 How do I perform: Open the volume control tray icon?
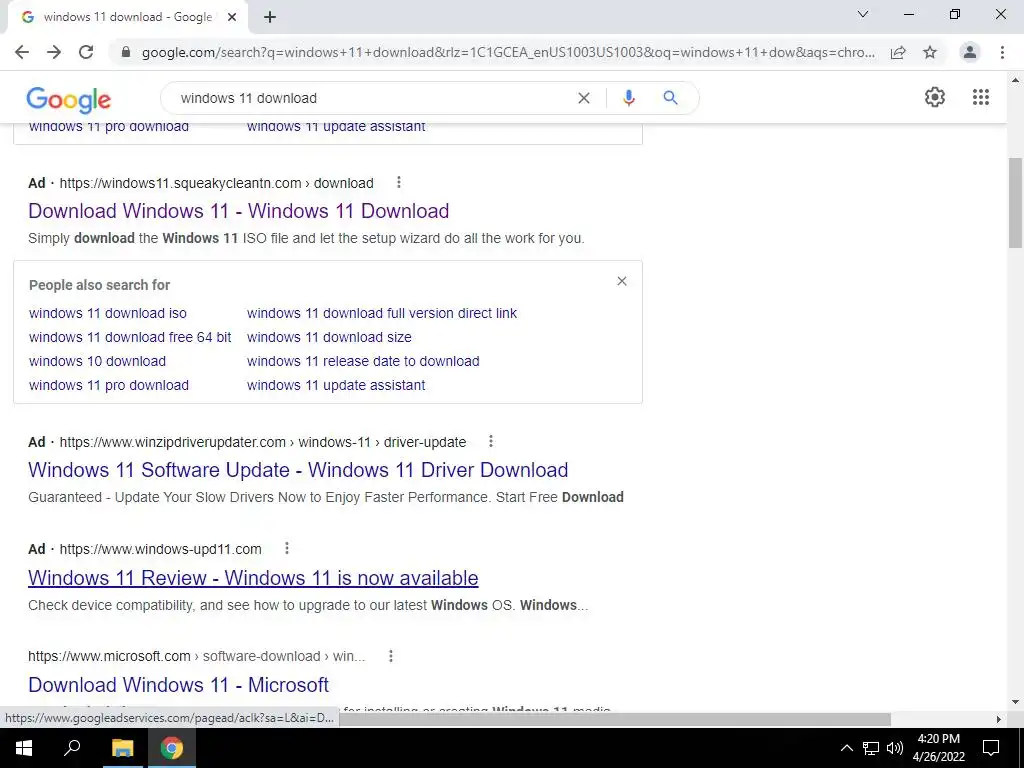click(x=895, y=748)
